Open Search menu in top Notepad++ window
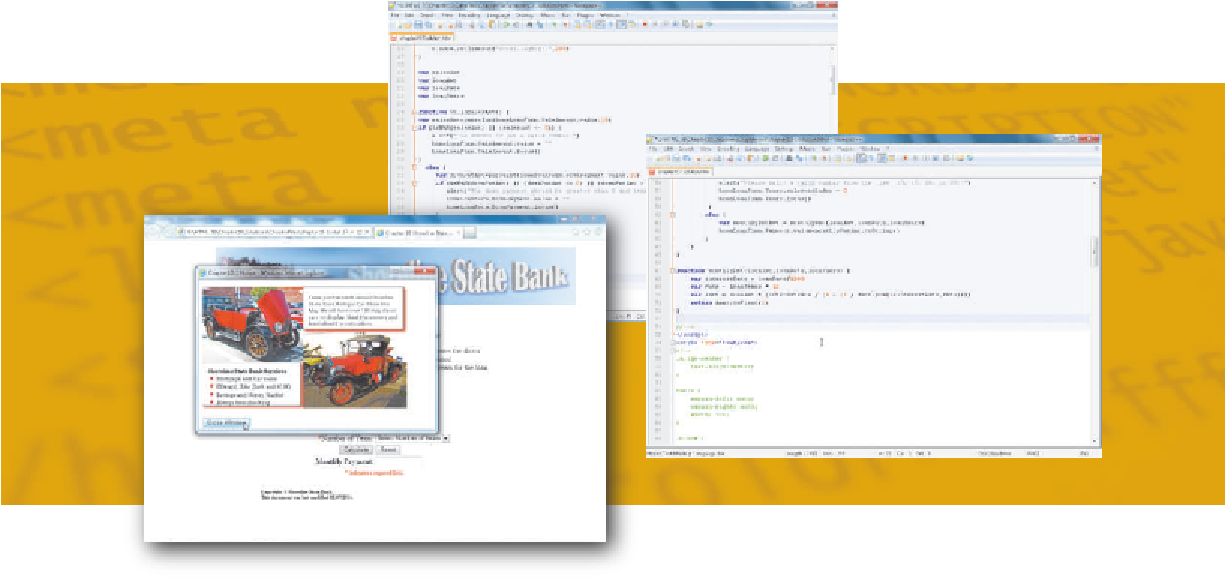This screenshot has width=1225, height=578. (x=427, y=15)
